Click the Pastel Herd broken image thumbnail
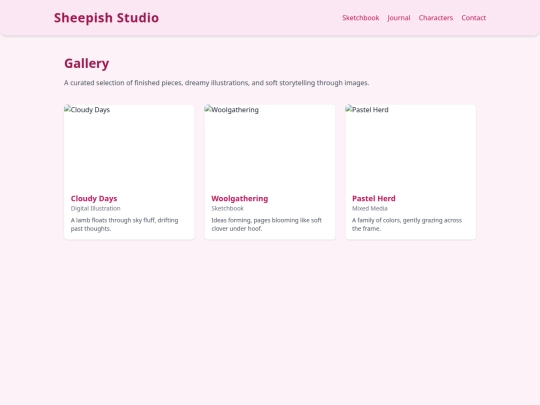The width and height of the screenshot is (540, 405). [x=411, y=147]
